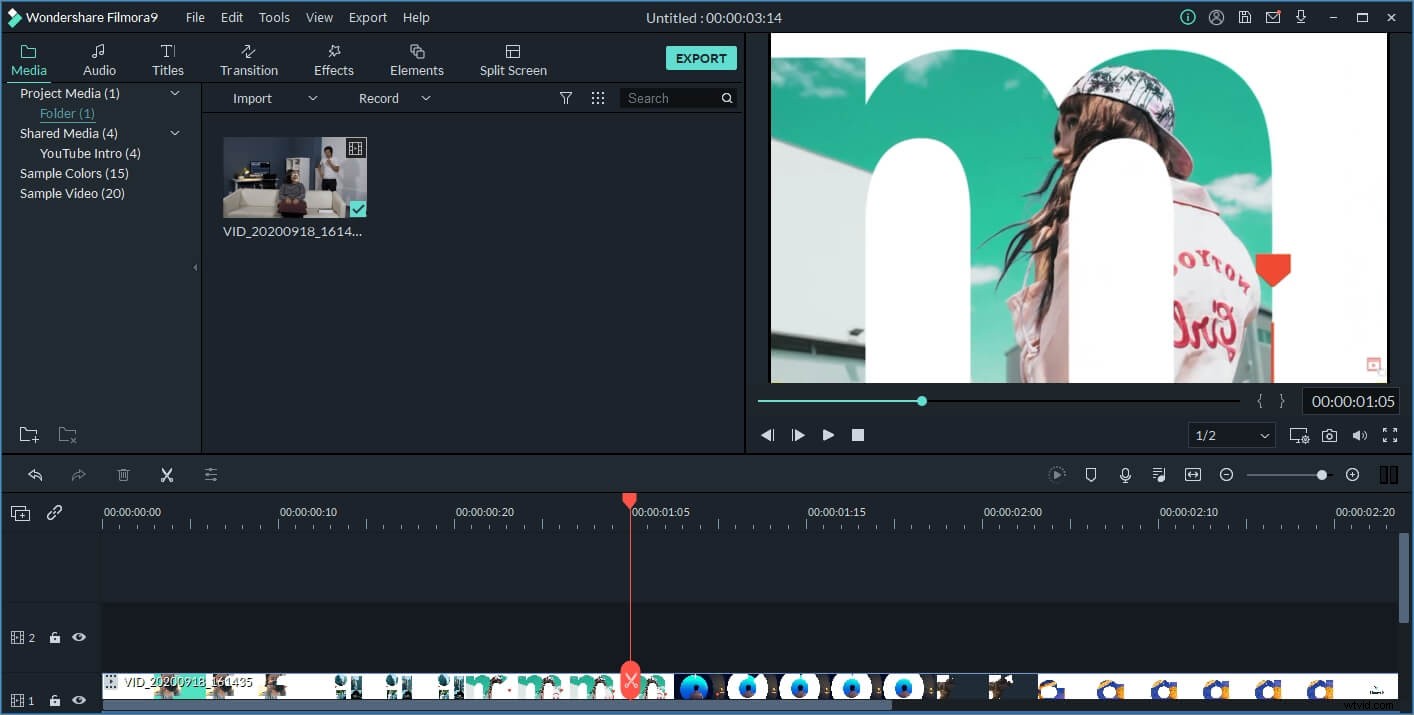Toggle the media filter funnel icon
1414x715 pixels.
pyautogui.click(x=566, y=97)
